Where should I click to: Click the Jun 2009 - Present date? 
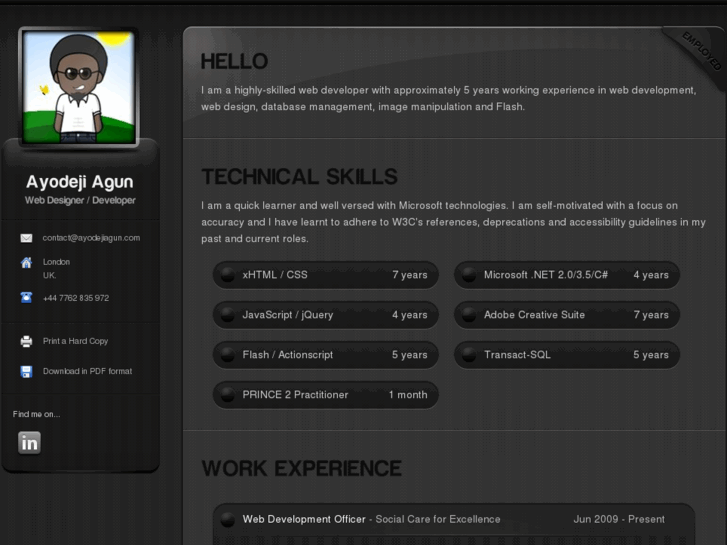[619, 519]
